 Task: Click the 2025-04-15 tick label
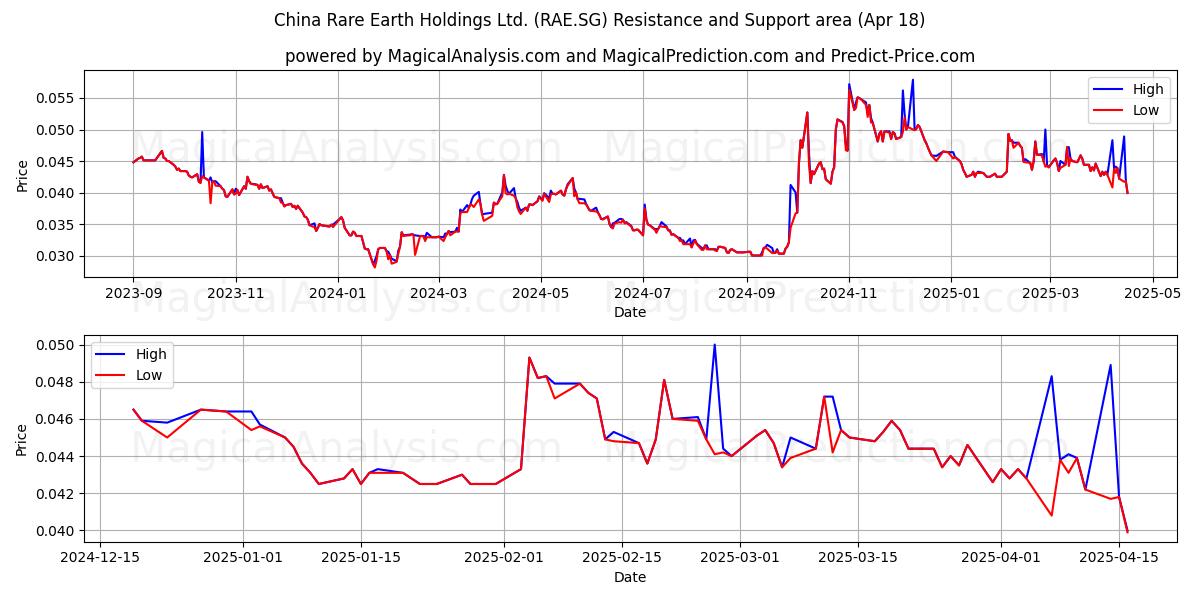tap(1119, 558)
